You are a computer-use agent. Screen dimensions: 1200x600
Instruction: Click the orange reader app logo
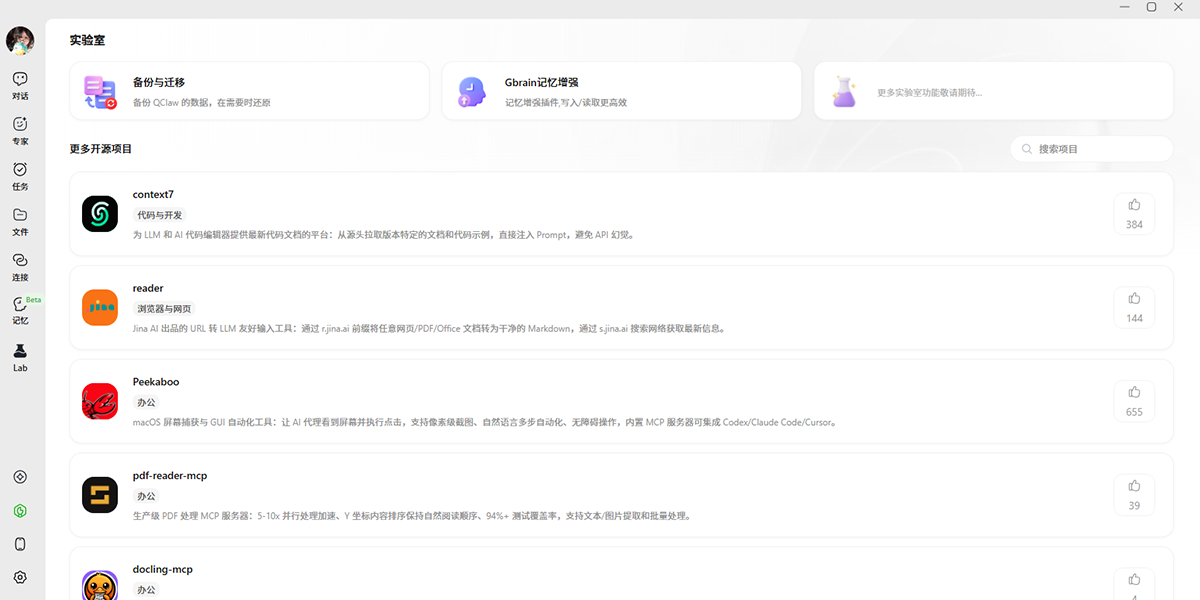[x=100, y=307]
